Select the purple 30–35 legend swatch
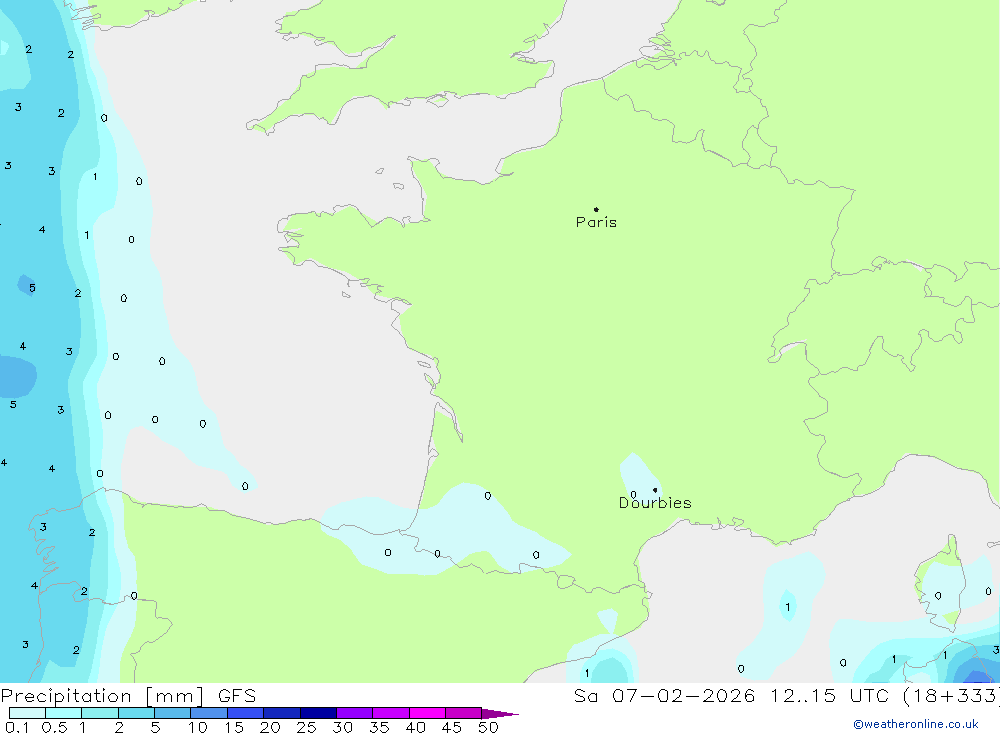The width and height of the screenshot is (1000, 733). pos(355,713)
